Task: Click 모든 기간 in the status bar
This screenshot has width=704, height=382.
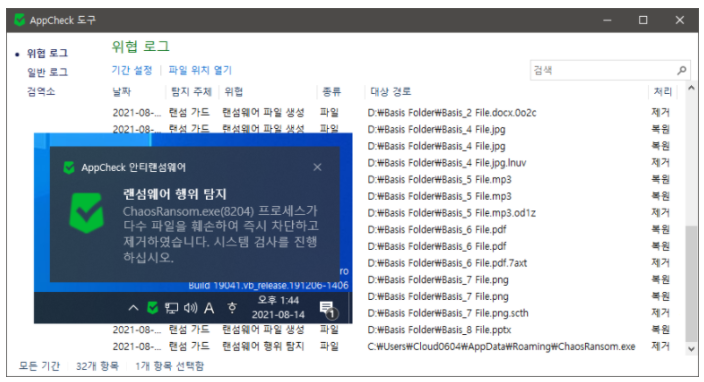Action: tap(39, 366)
